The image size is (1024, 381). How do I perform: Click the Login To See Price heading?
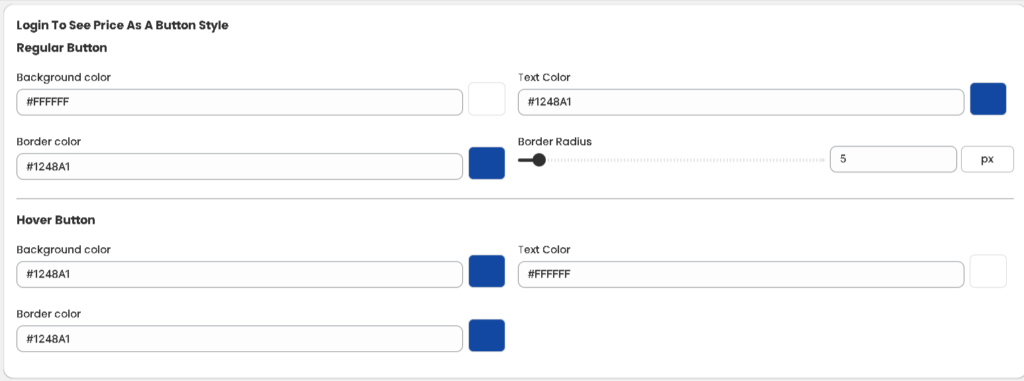coord(122,25)
